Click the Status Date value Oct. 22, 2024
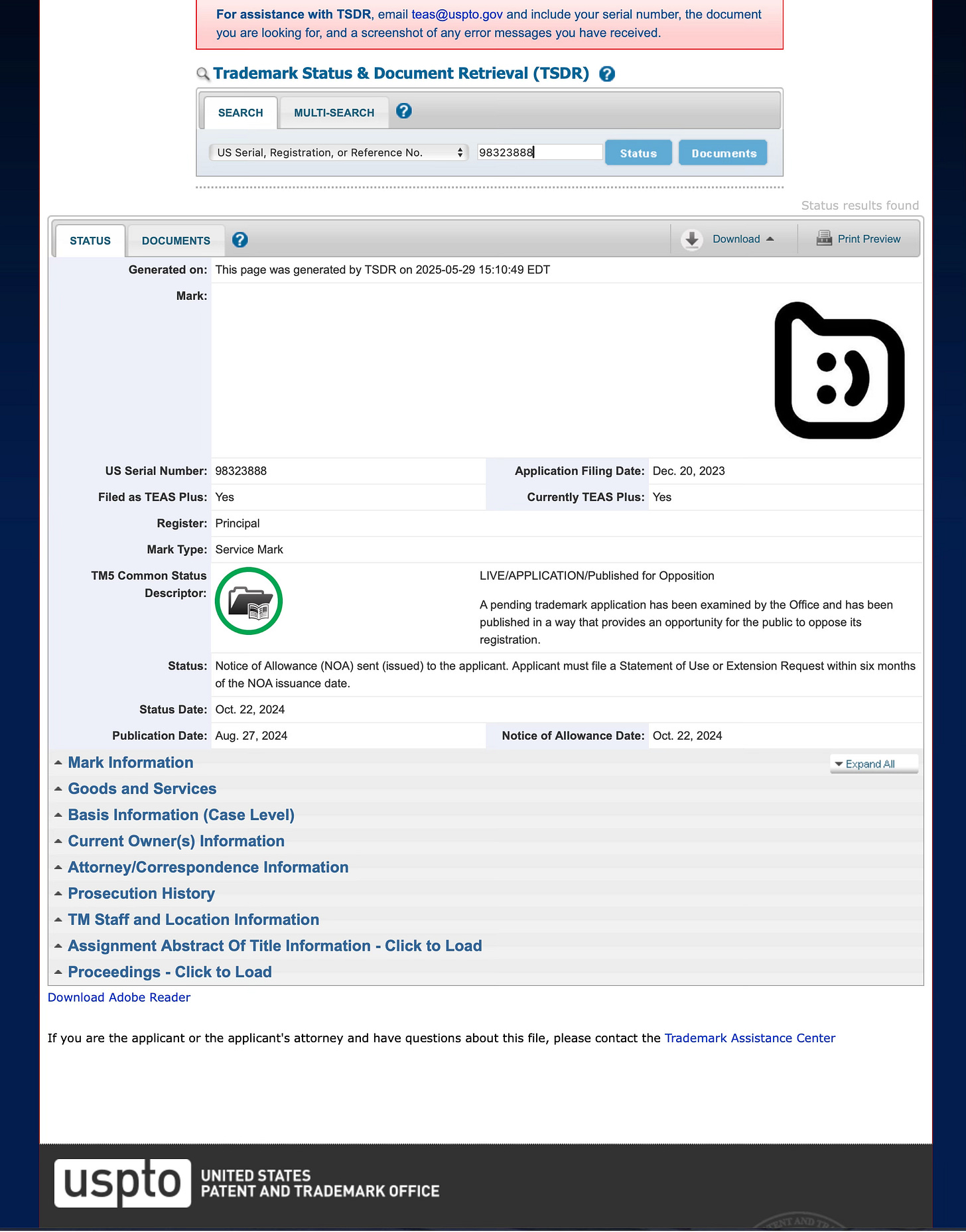The width and height of the screenshot is (966, 1232). point(250,709)
